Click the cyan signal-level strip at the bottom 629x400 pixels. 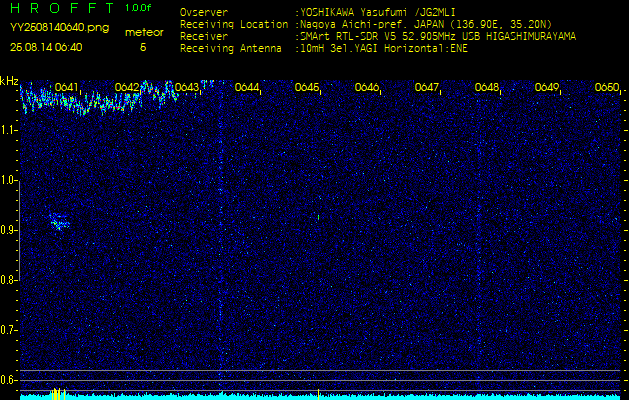pos(320,397)
